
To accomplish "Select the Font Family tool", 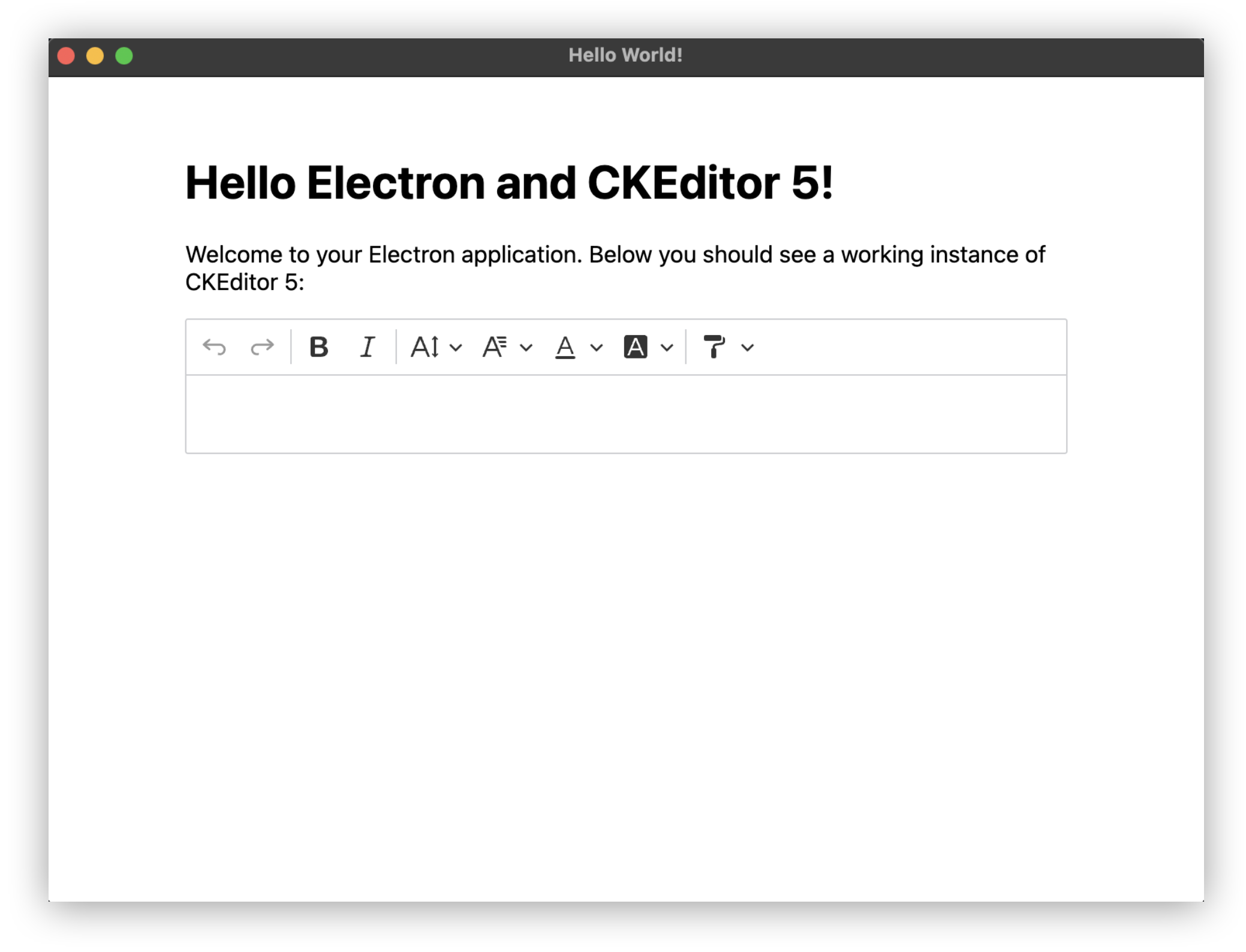I will 495,347.
